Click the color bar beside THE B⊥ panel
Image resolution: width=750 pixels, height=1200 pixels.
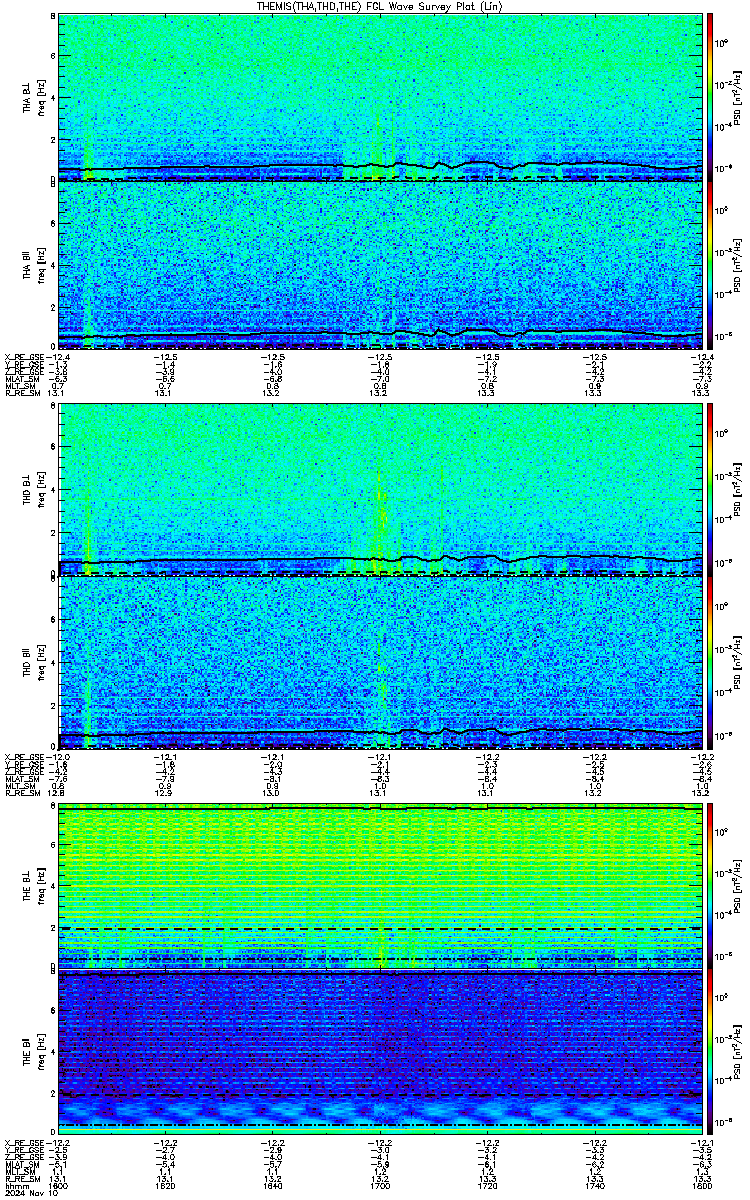[710, 886]
